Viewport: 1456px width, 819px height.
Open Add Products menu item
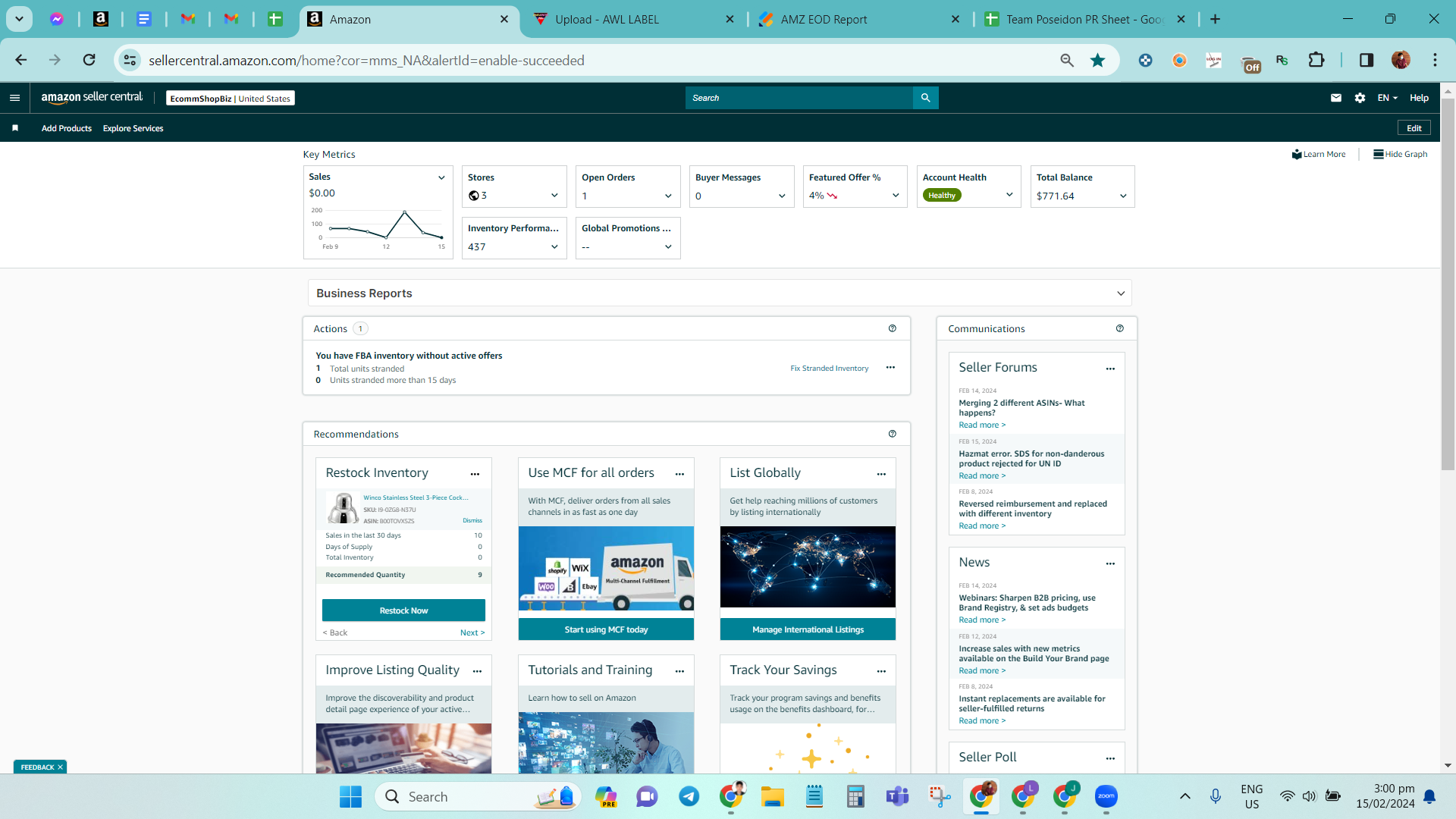click(x=67, y=128)
